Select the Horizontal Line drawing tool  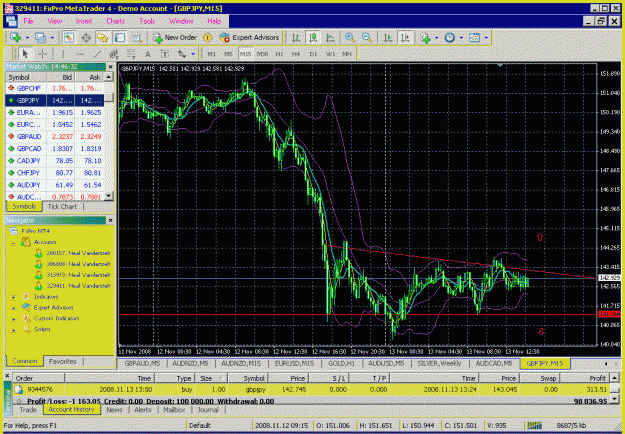pos(80,53)
